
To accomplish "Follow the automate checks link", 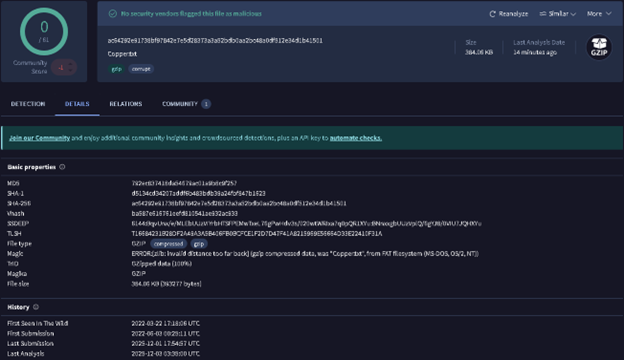I will click(356, 138).
